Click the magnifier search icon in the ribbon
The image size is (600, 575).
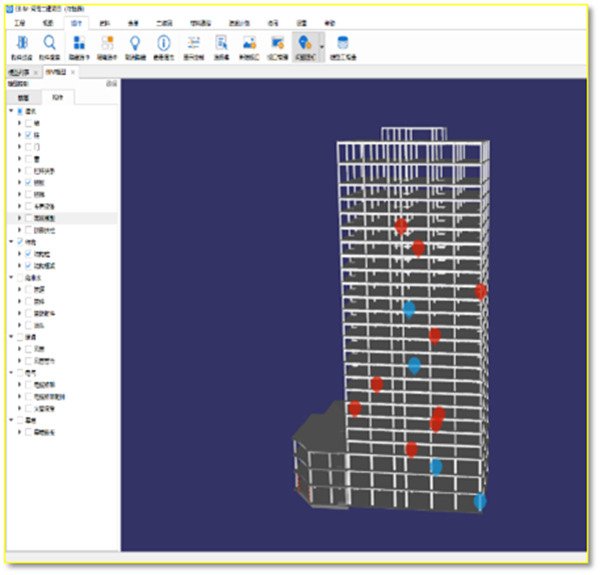pyautogui.click(x=49, y=42)
